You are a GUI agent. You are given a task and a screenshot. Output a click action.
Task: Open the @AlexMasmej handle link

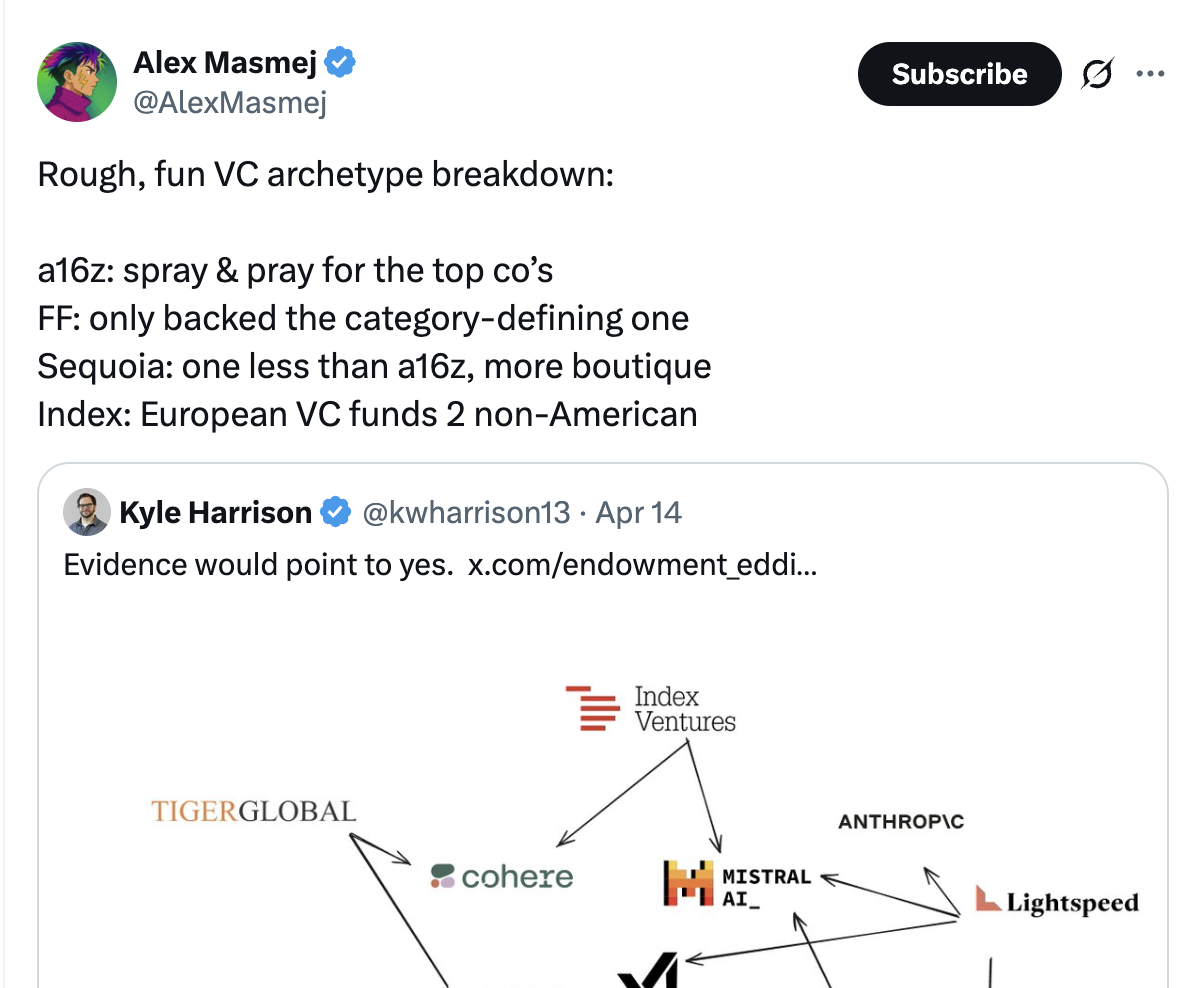tap(230, 102)
